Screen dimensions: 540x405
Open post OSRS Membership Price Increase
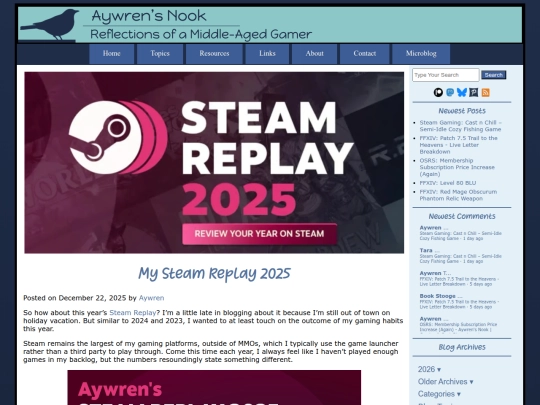[457, 167]
